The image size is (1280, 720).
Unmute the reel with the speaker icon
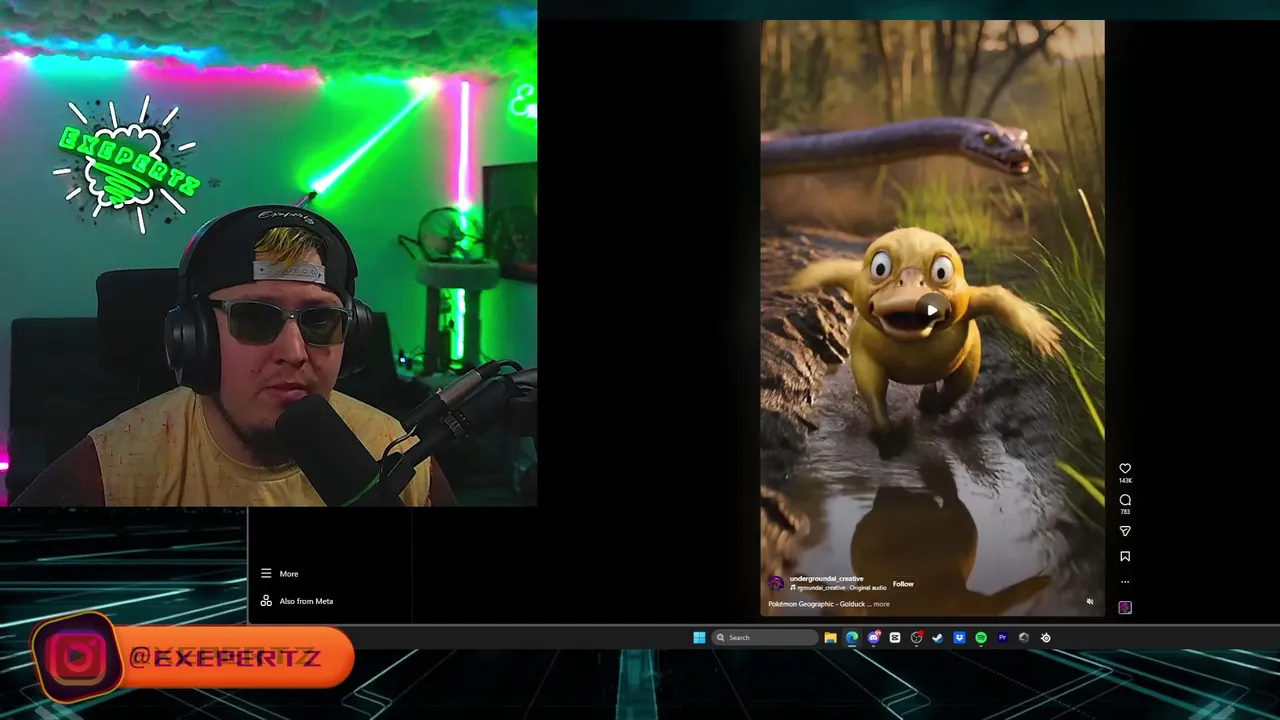1090,602
